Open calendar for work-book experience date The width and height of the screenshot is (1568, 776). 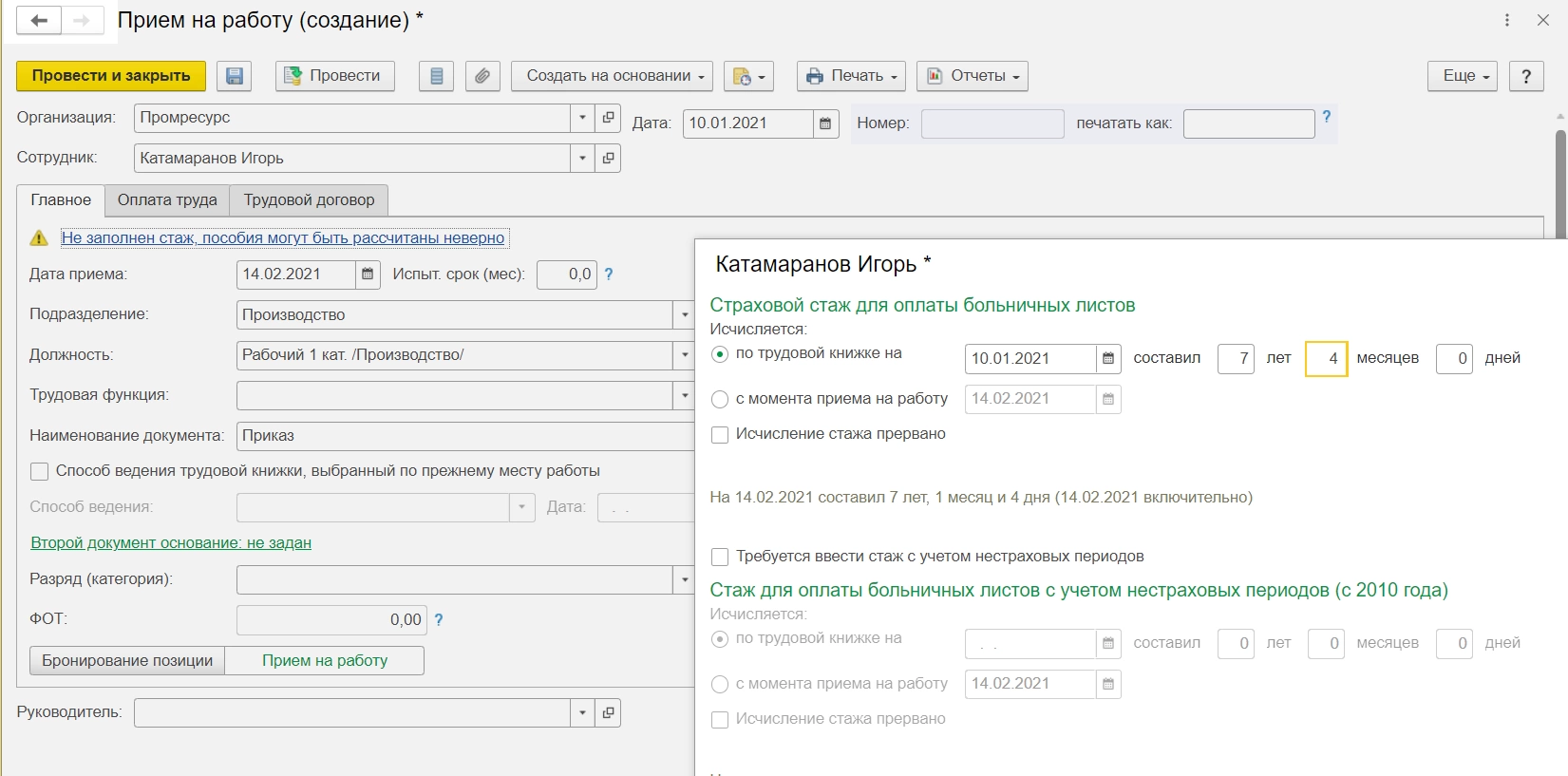click(1107, 358)
